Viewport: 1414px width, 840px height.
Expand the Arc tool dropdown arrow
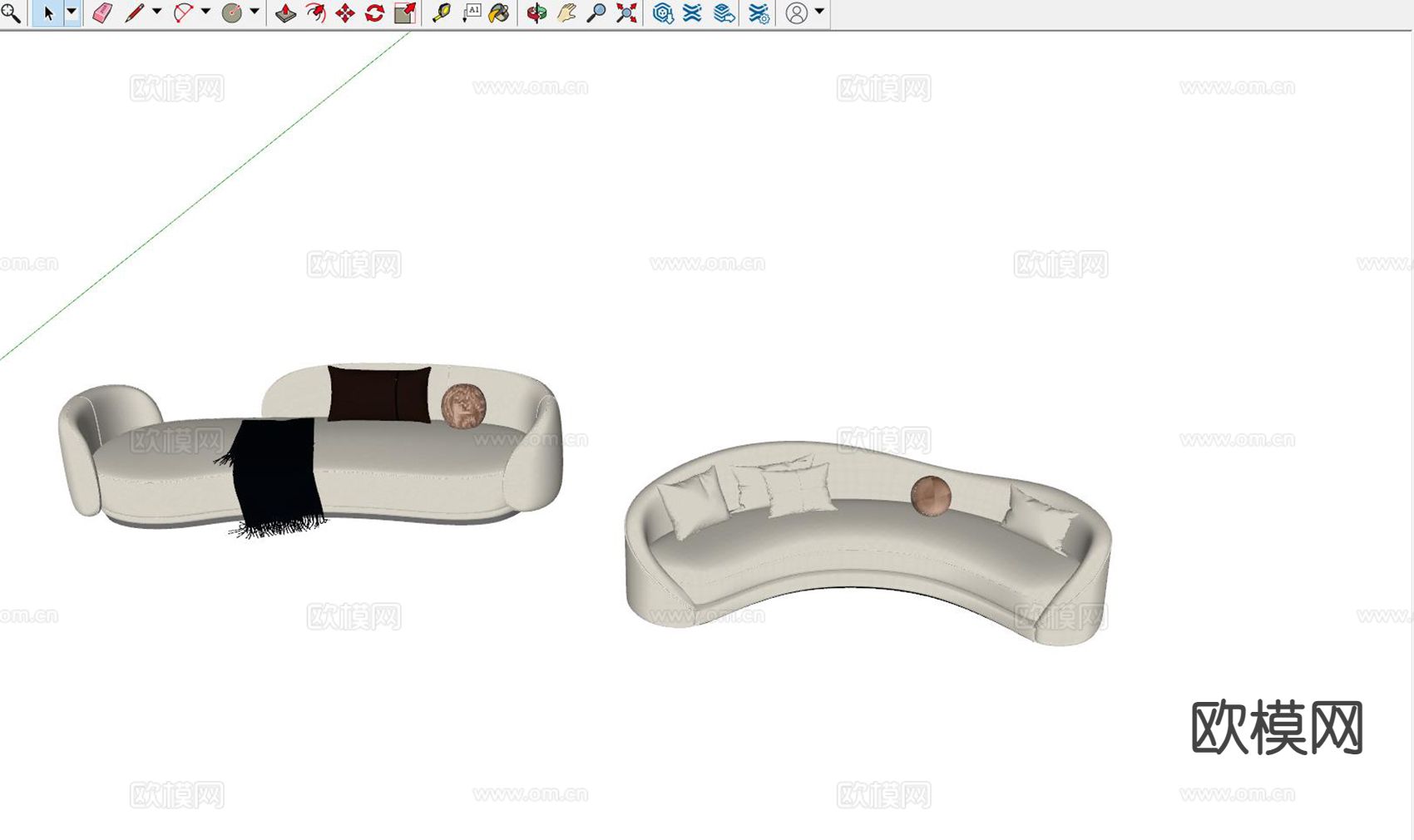point(205,12)
